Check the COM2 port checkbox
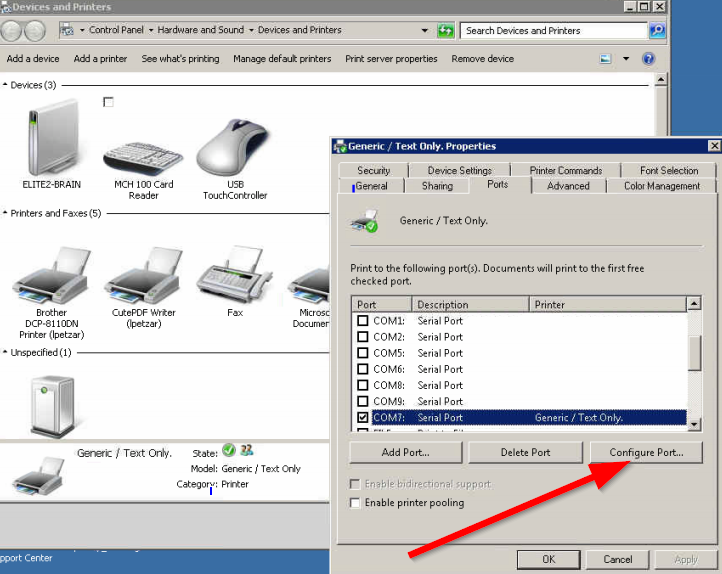Viewport: 722px width, 574px height. 363,336
